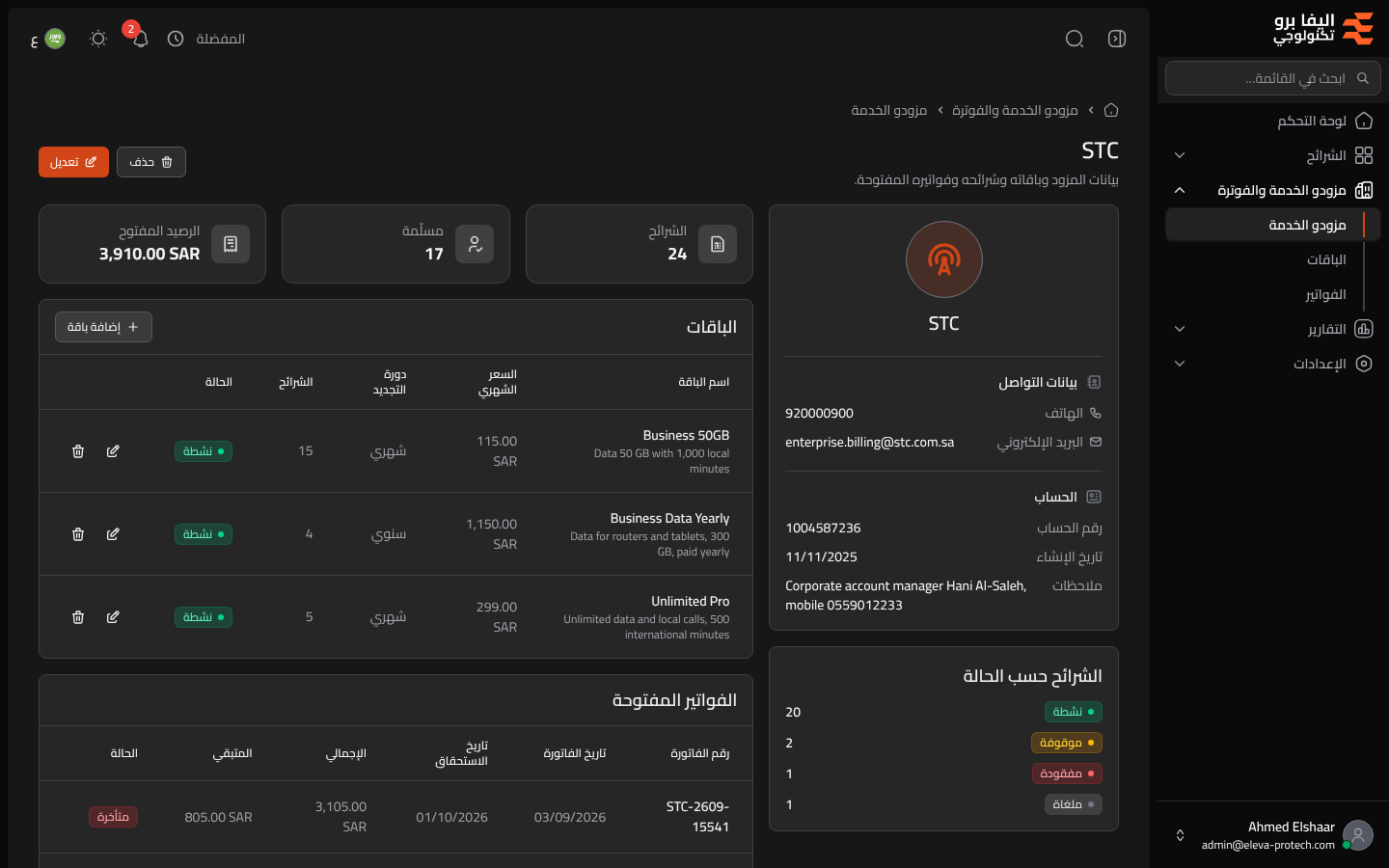The image size is (1389, 868).
Task: Click invoice number STC-2609-15541
Action: pos(697,817)
